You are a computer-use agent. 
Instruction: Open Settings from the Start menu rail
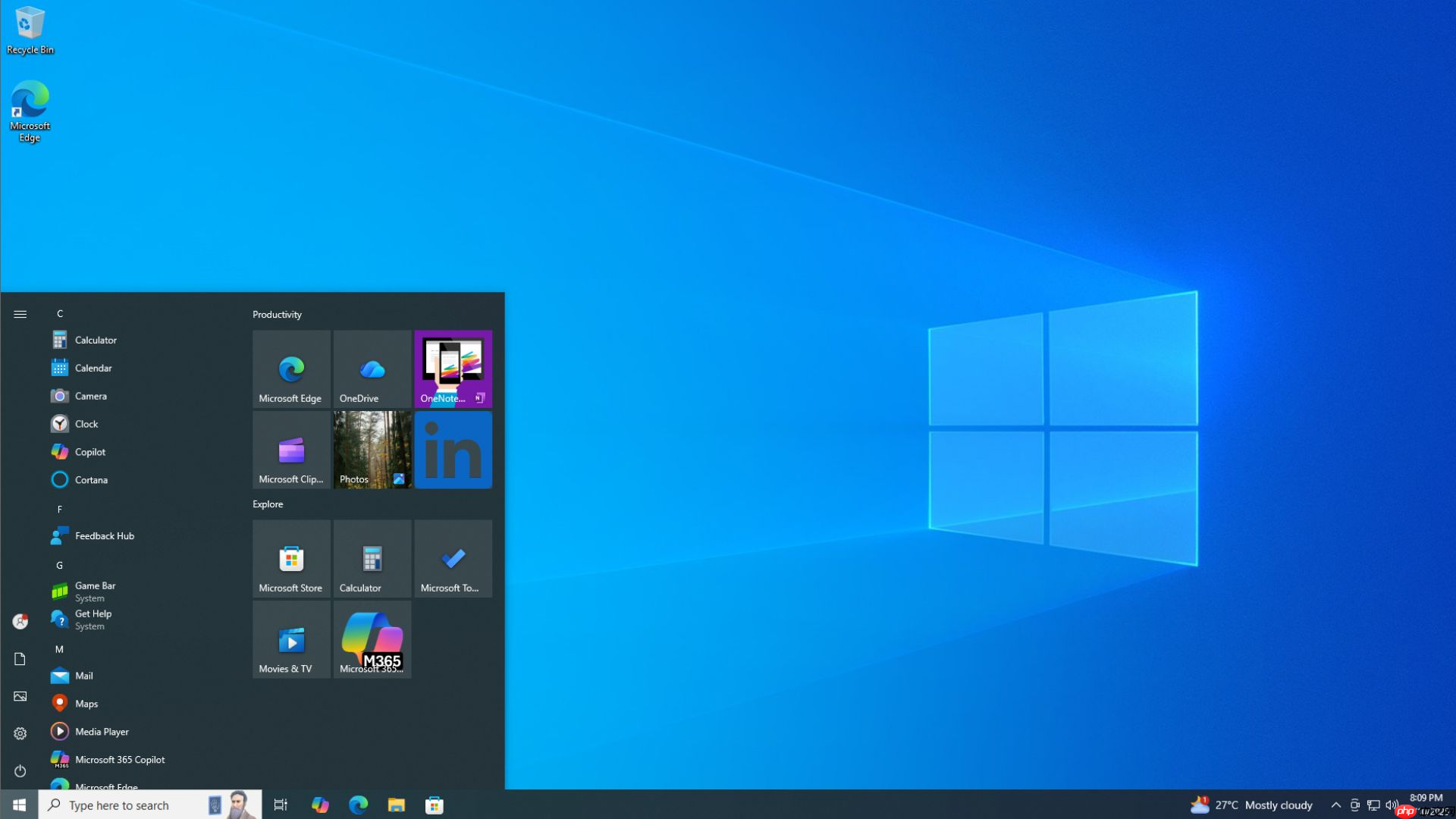(x=20, y=733)
